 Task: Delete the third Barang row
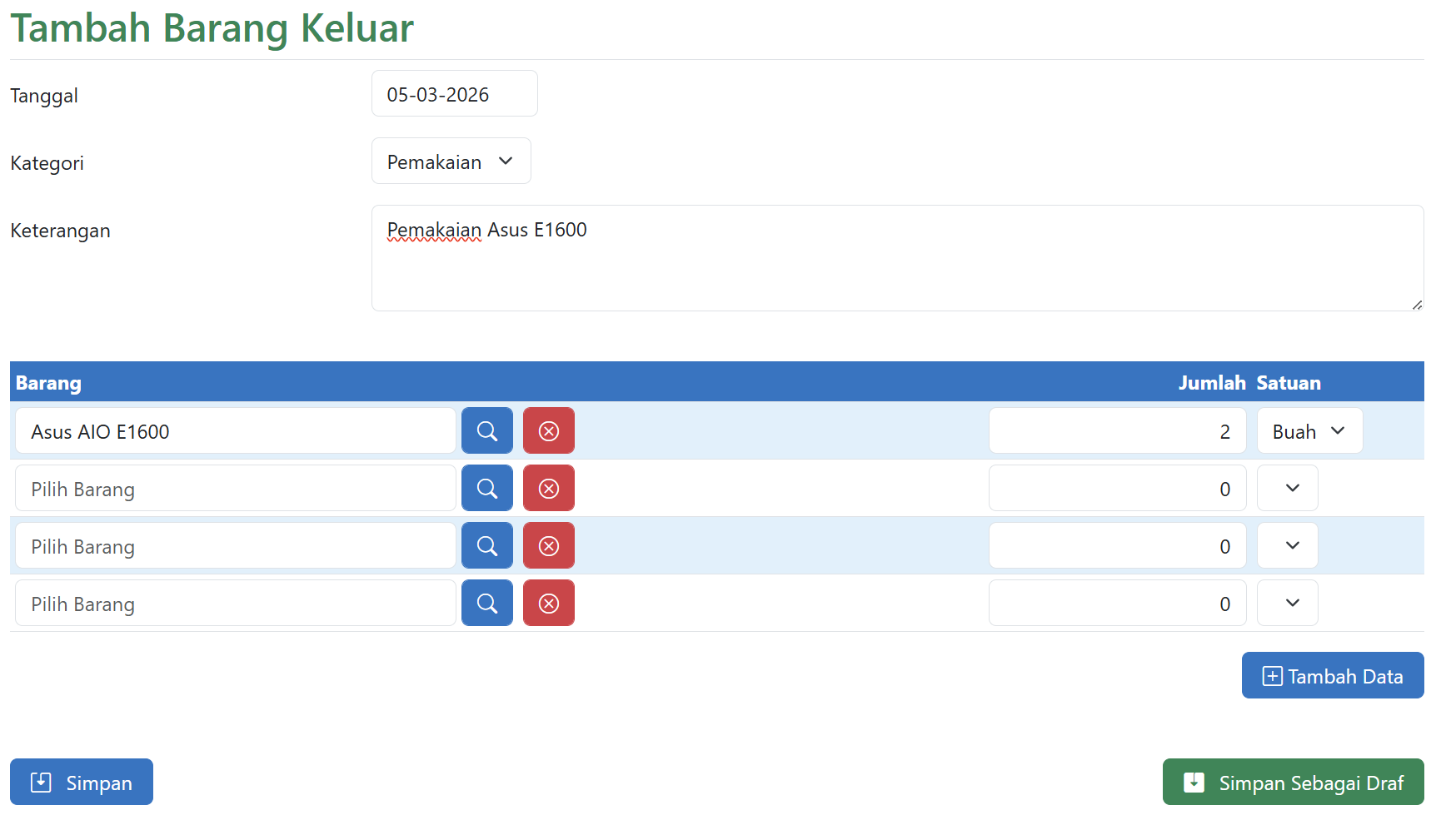point(549,545)
